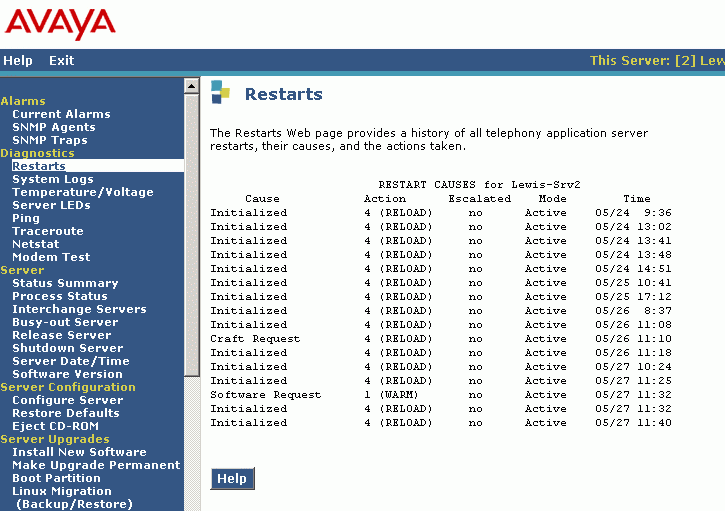725x511 pixels.
Task: Click the Cause column header
Action: coord(262,198)
